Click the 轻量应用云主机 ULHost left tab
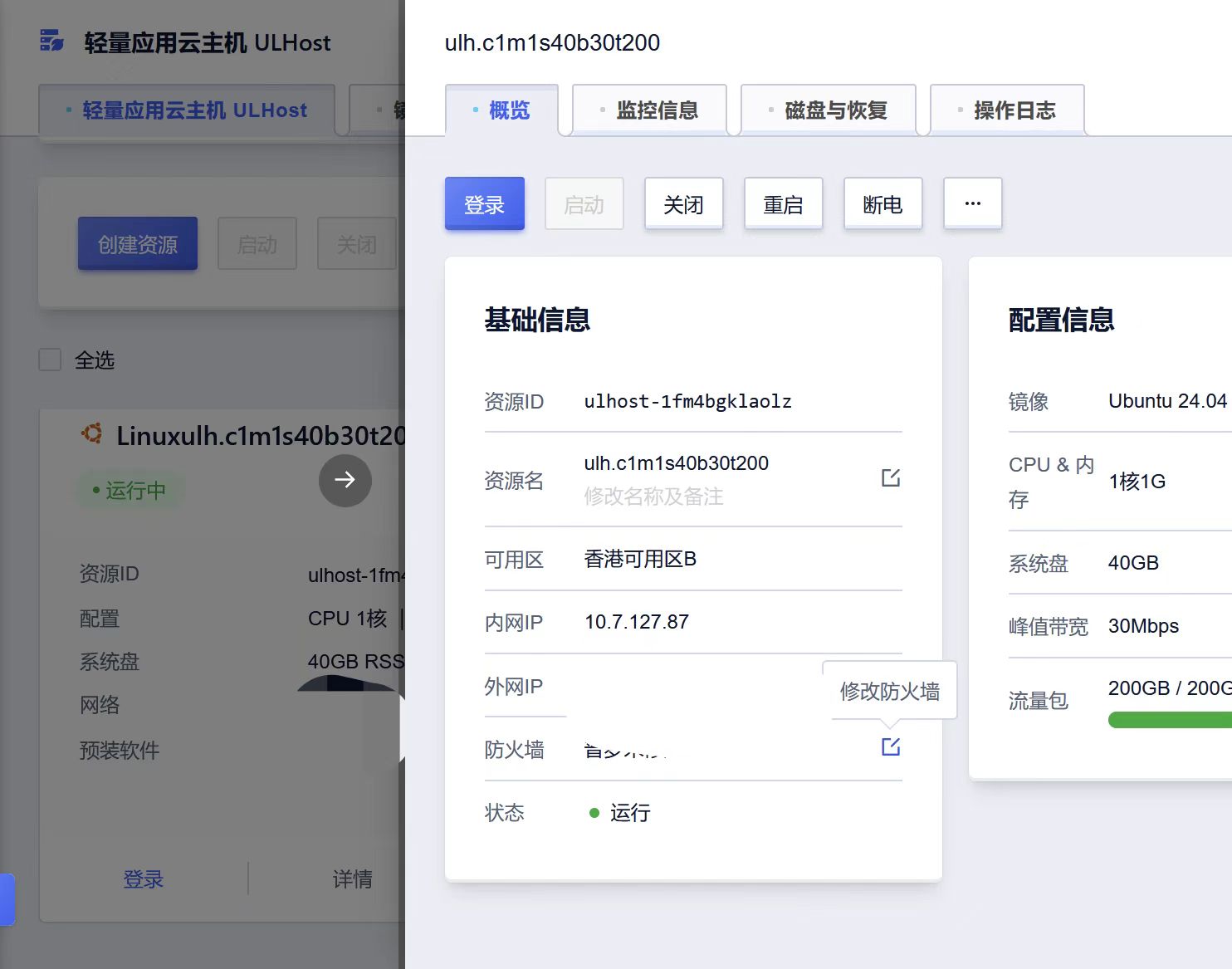The width and height of the screenshot is (1232, 969). (187, 110)
